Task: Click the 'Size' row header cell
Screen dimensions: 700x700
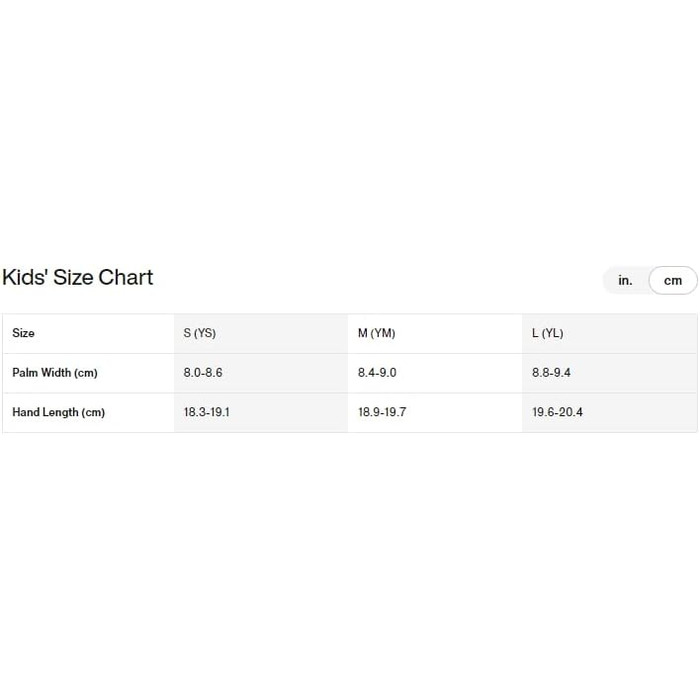Action: 23,333
